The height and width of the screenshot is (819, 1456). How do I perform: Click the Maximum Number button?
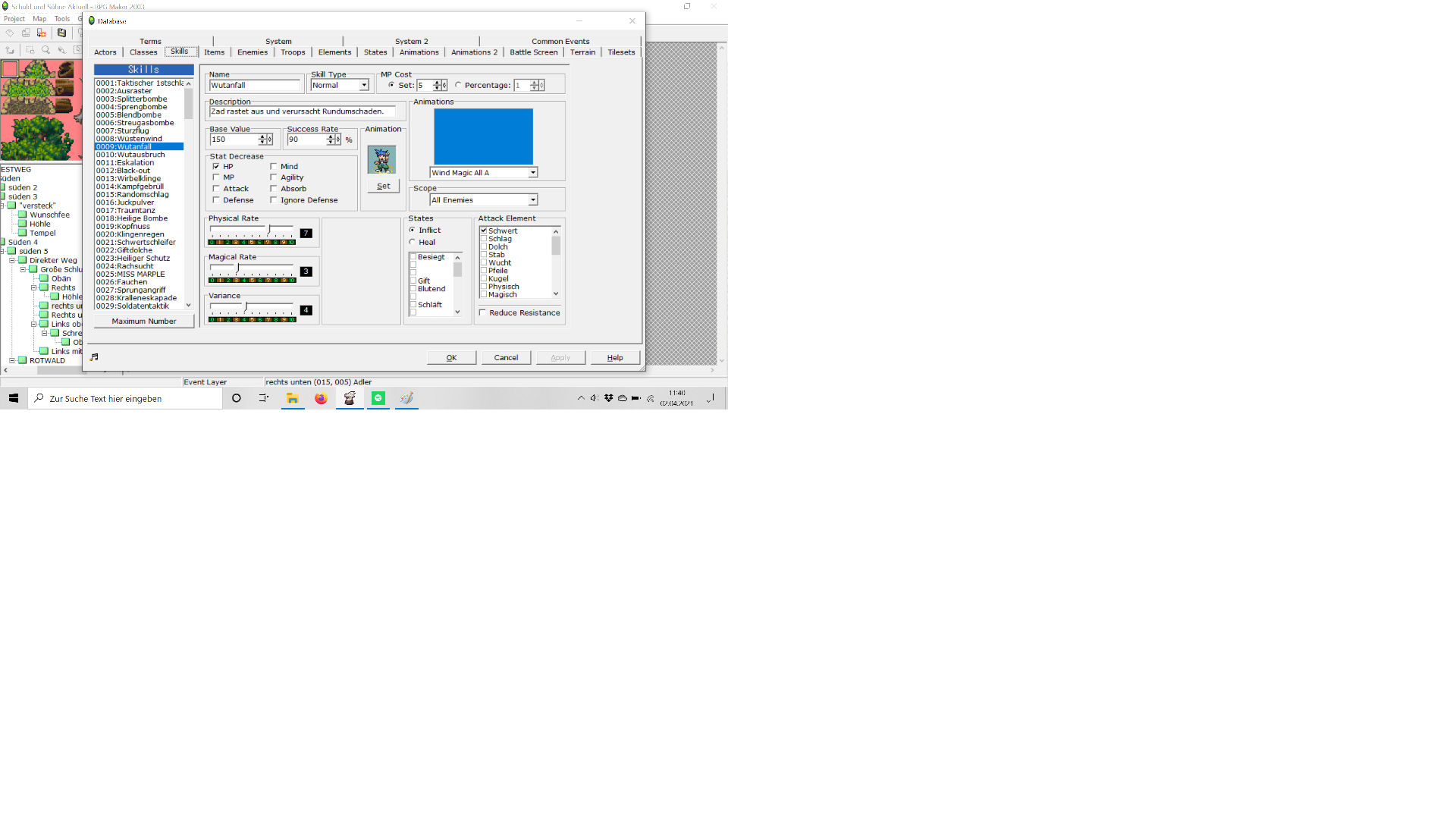[x=143, y=322]
